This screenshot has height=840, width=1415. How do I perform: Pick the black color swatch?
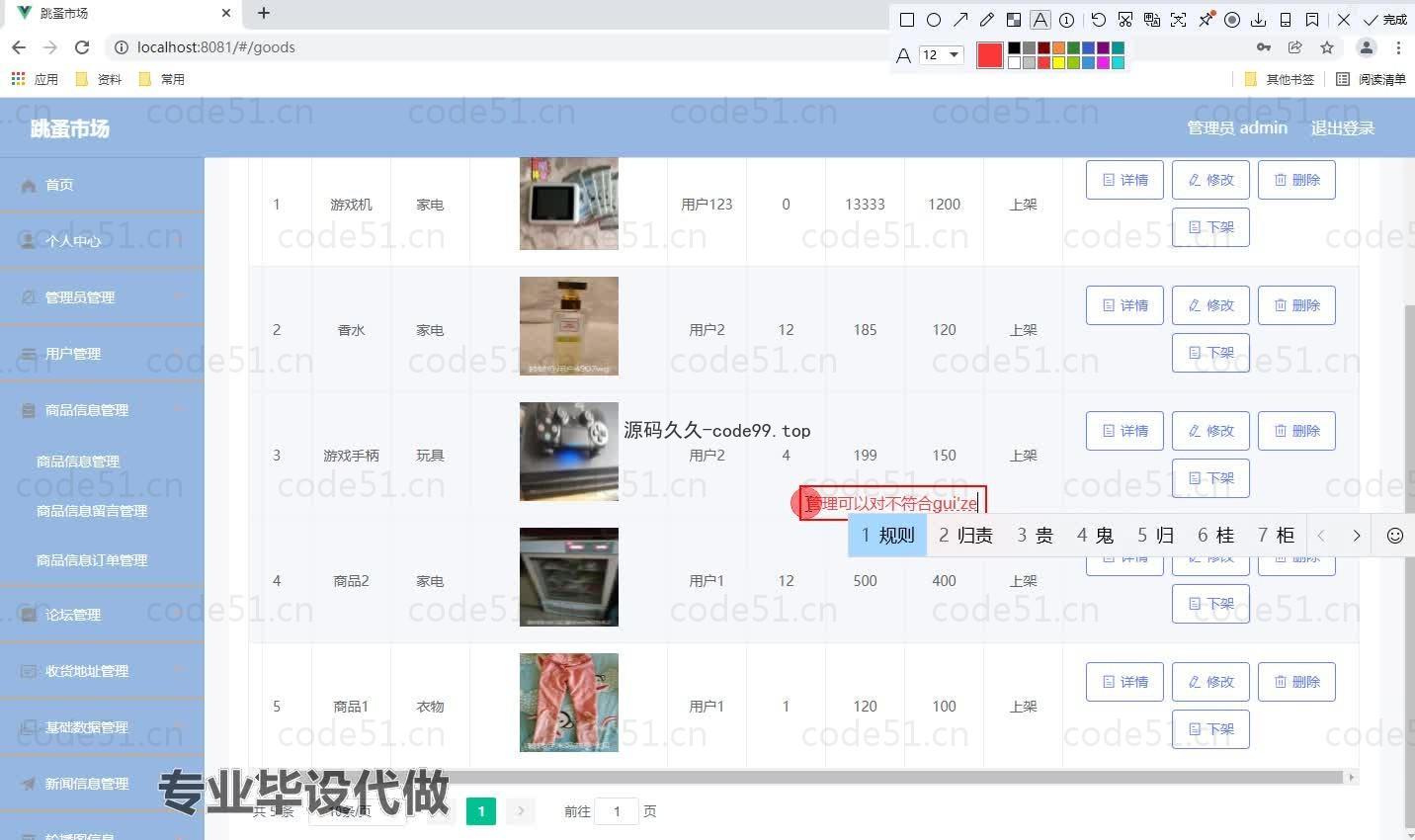(x=1014, y=48)
